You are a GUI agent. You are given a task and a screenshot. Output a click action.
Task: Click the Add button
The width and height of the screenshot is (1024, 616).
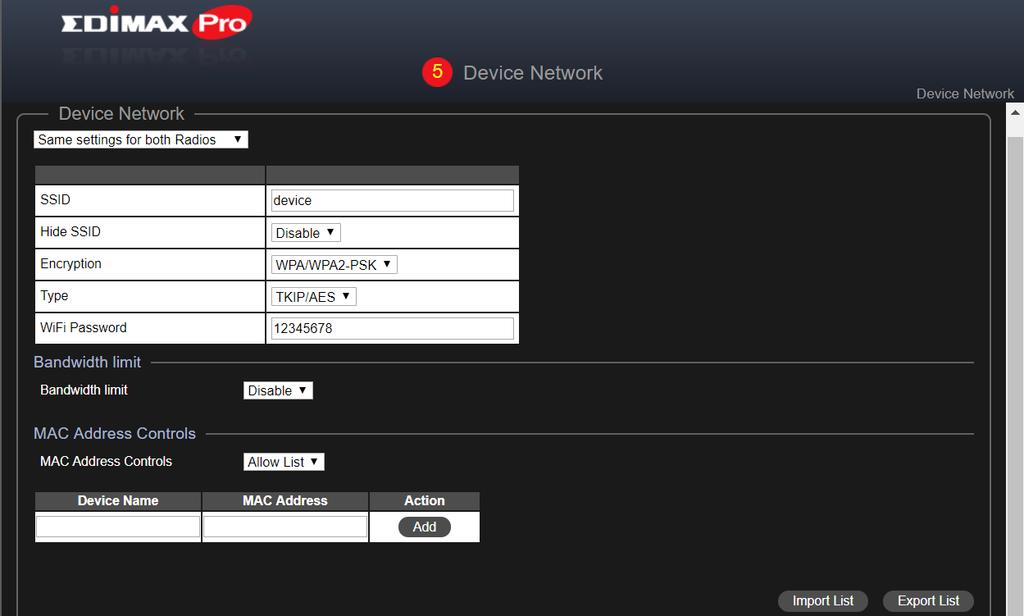424,527
